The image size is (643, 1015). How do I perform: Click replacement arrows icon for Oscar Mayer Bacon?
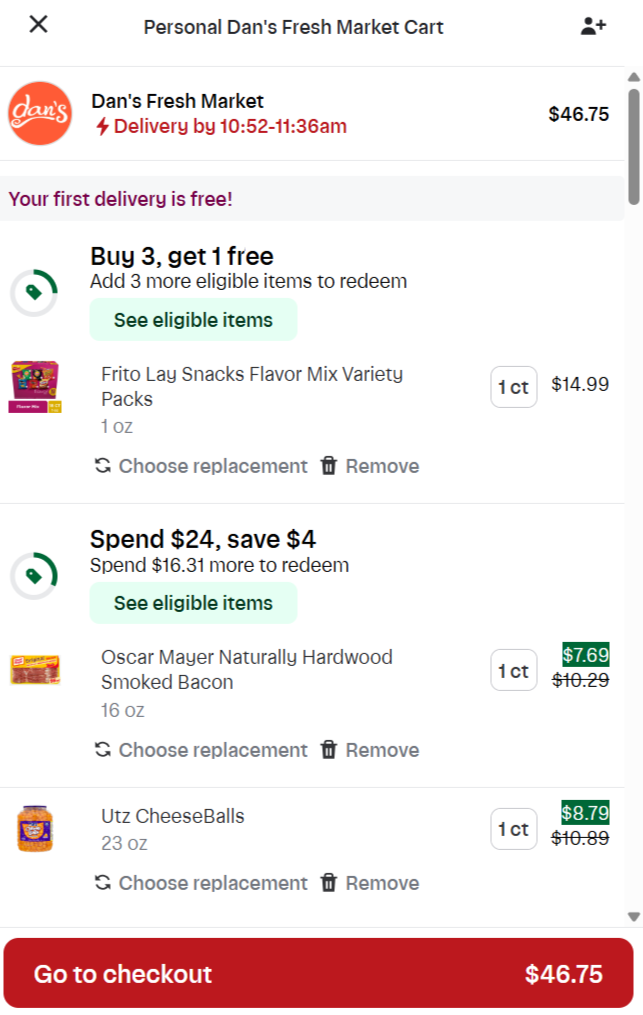[103, 750]
